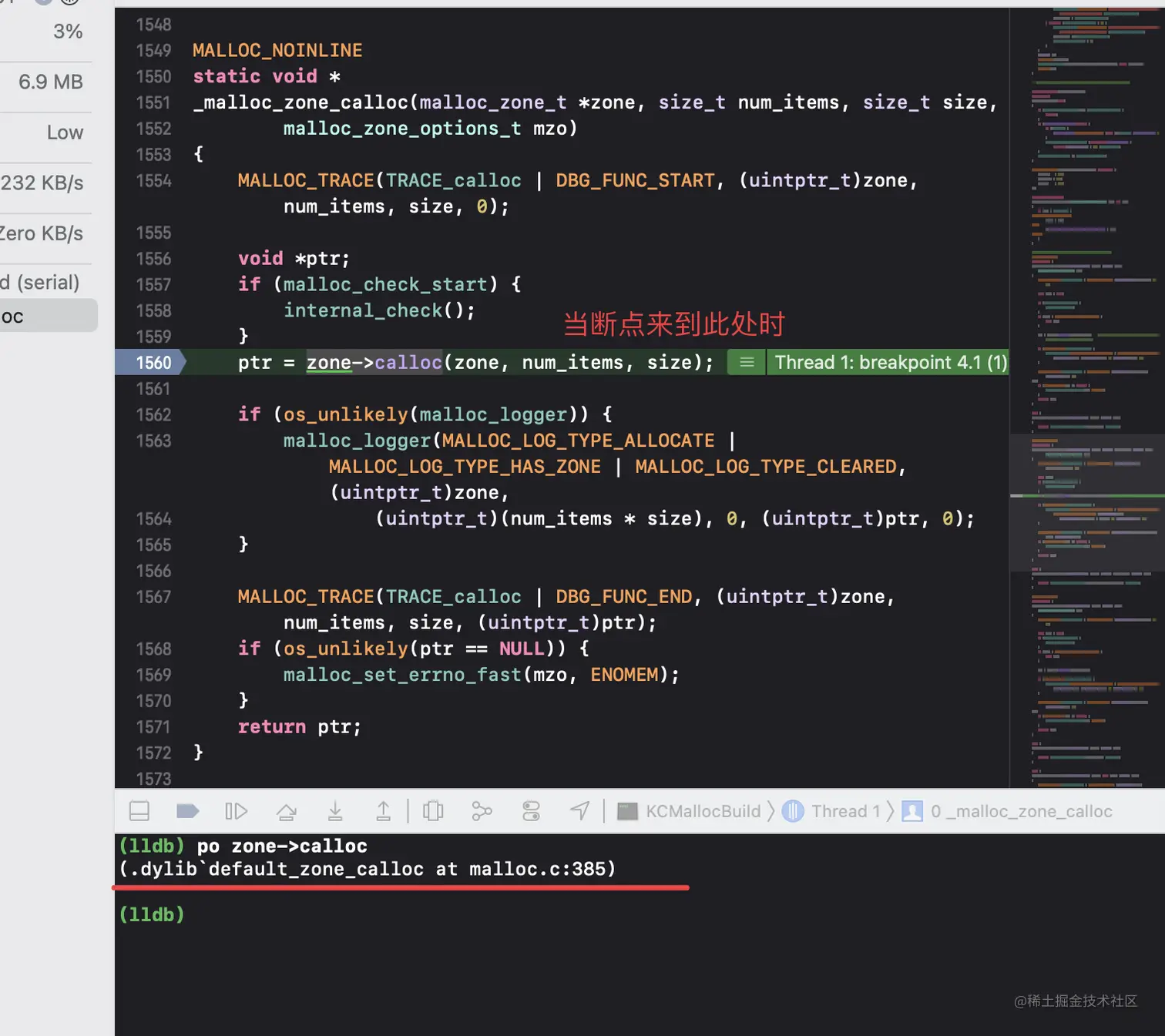Continue program execution from the debug bar
This screenshot has height=1036, width=1165.
coord(236,811)
